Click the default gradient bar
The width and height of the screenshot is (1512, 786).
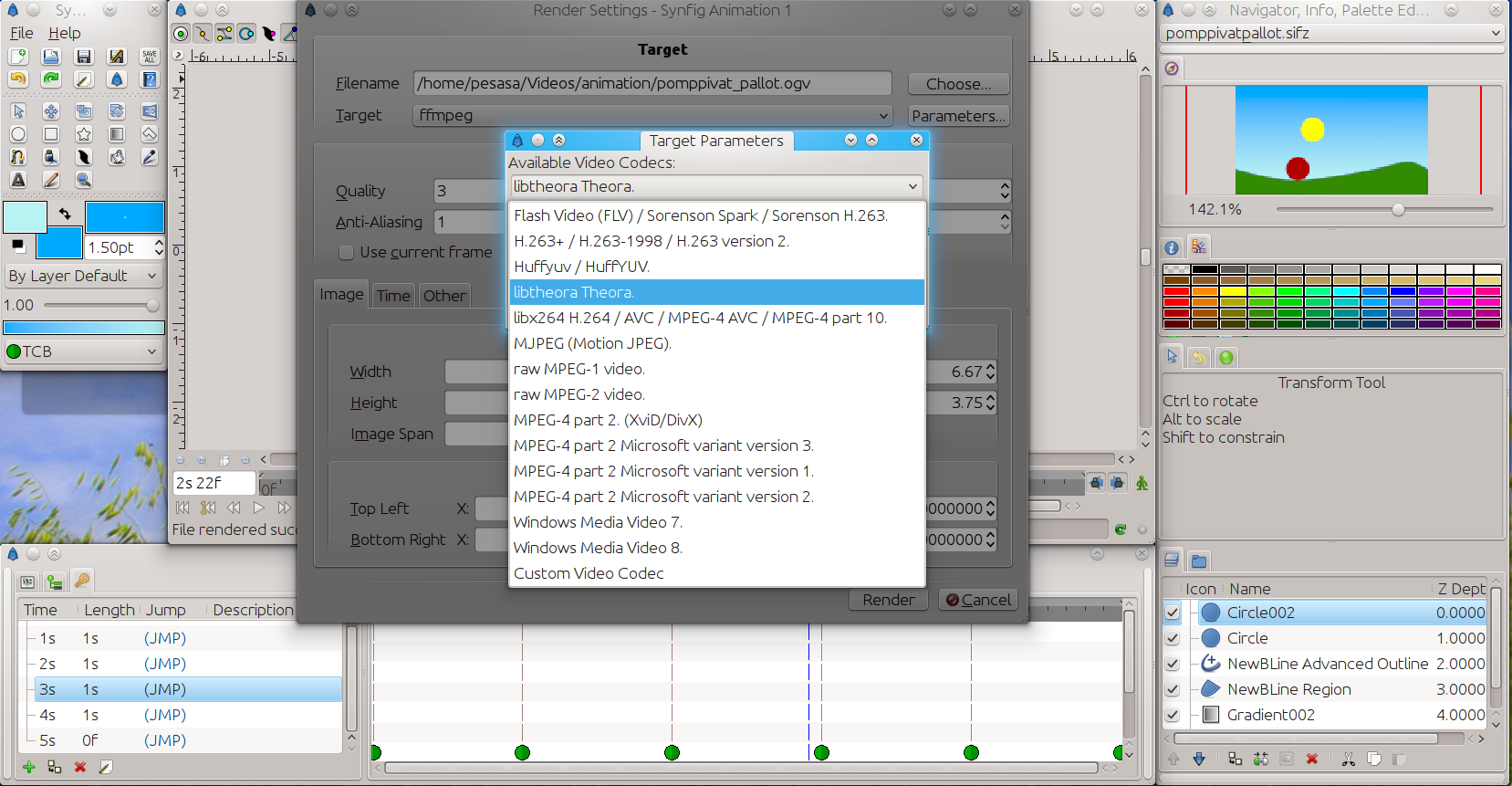(x=84, y=328)
